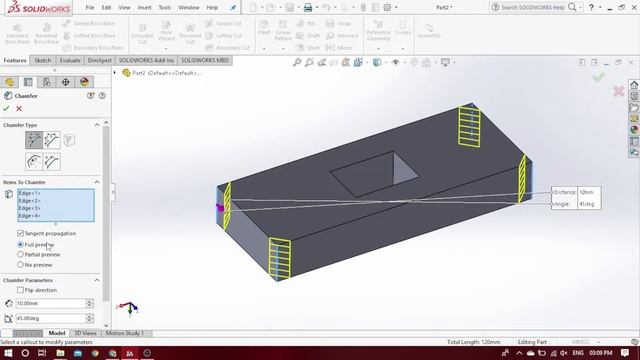Confirm feature with green check in viewport corner
Screen dimensions: 640x360
[598, 77]
